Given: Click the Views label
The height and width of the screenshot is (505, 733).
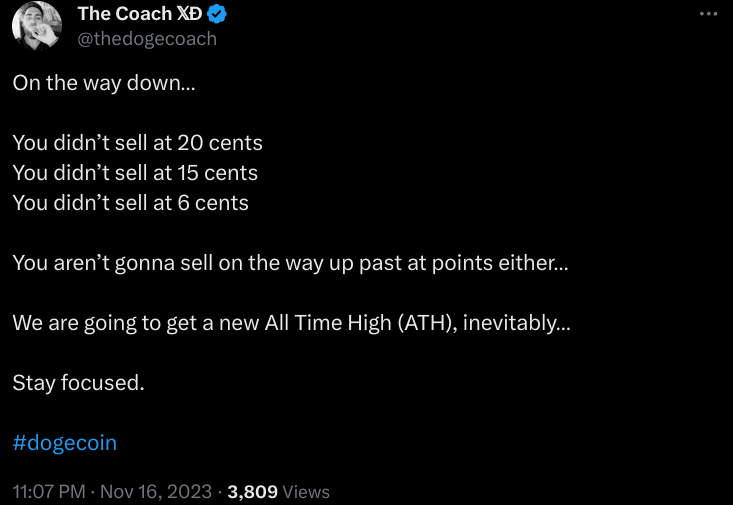Looking at the screenshot, I should 306,491.
